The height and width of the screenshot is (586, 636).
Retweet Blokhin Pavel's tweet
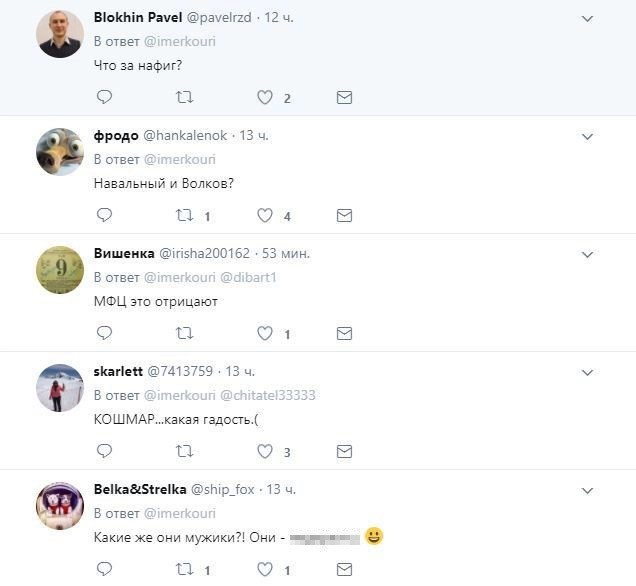coord(184,97)
